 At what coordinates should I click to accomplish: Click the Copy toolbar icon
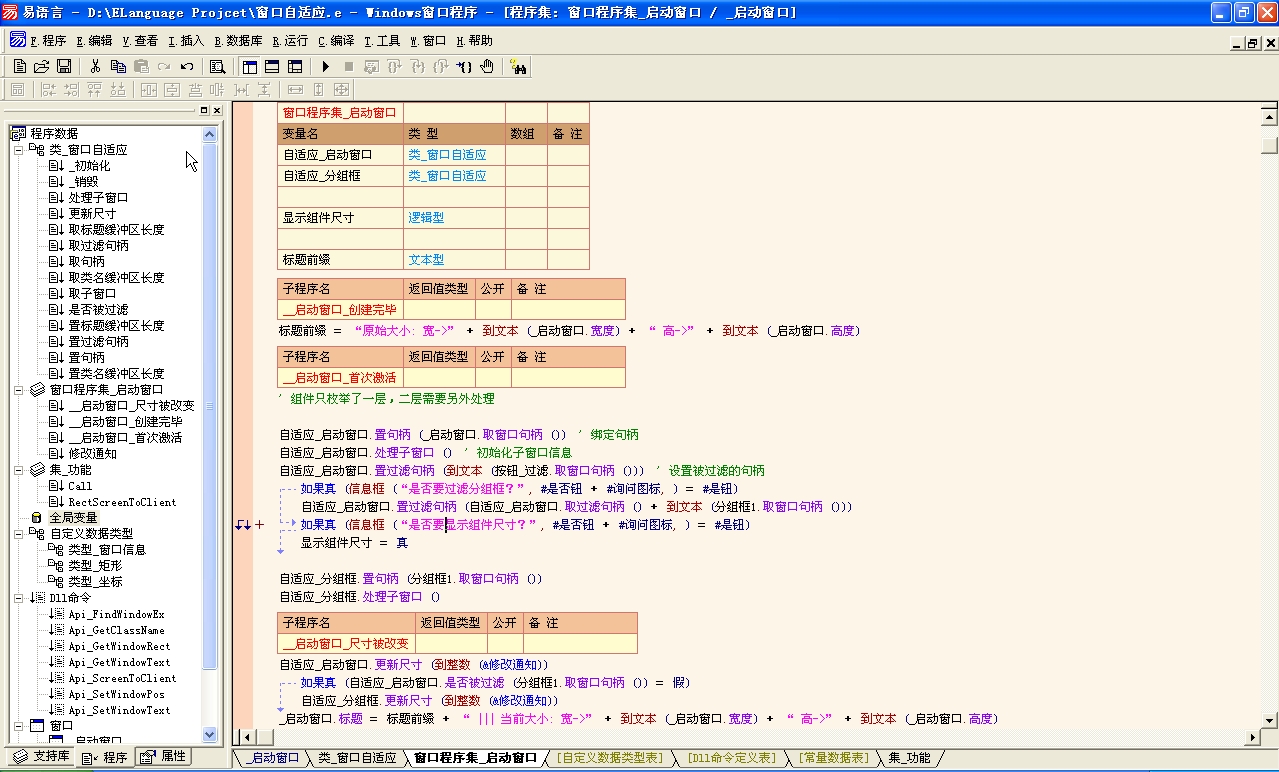(x=118, y=66)
